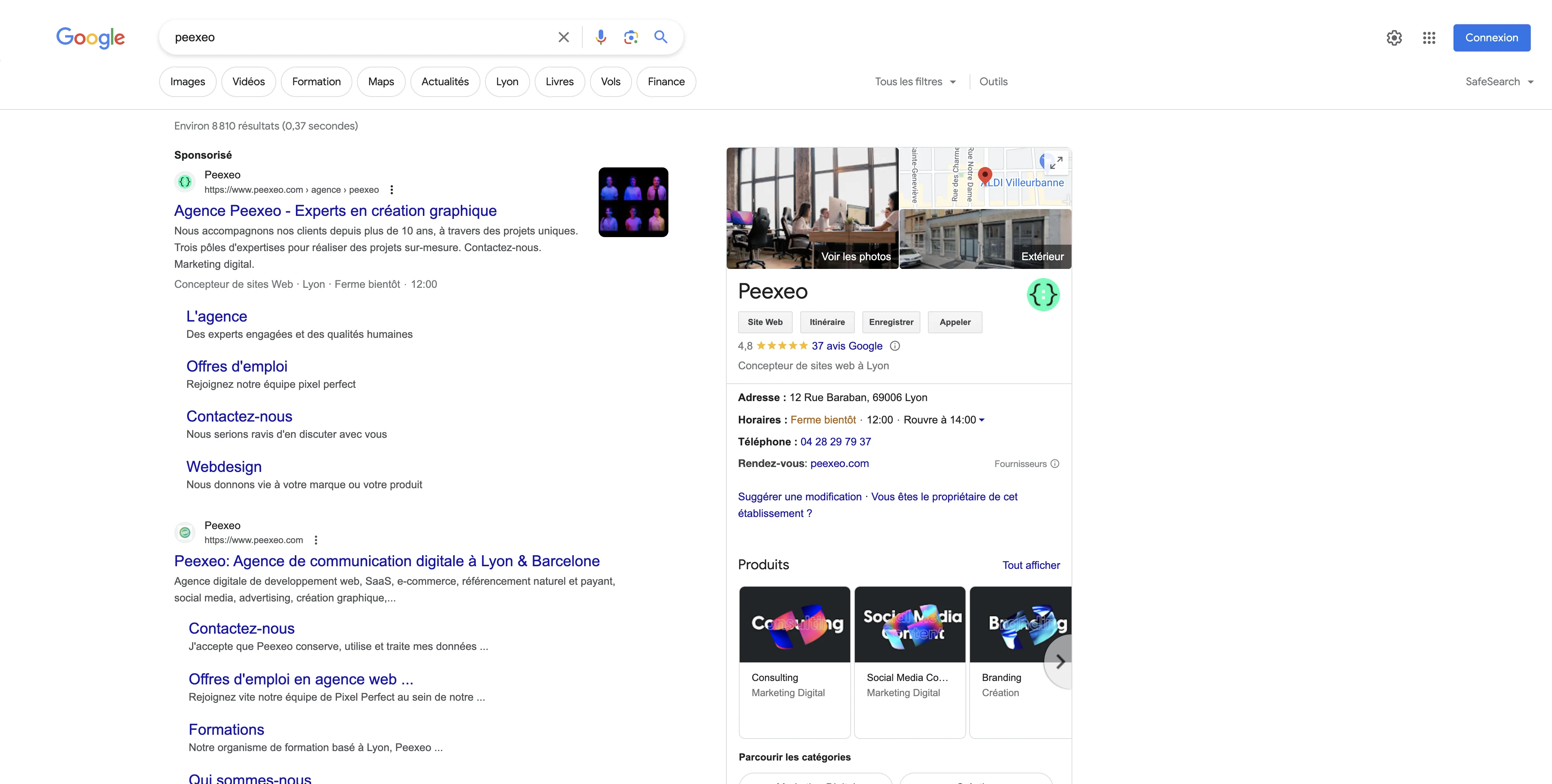This screenshot has width=1552, height=784.
Task: Open the Extérieur street photo
Action: point(985,239)
